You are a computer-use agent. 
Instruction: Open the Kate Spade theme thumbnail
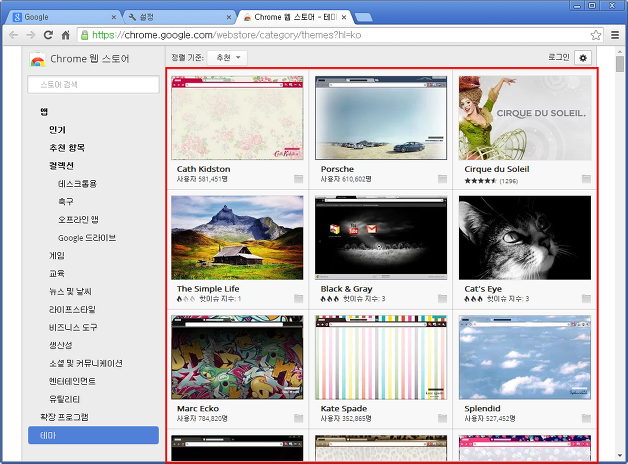381,357
